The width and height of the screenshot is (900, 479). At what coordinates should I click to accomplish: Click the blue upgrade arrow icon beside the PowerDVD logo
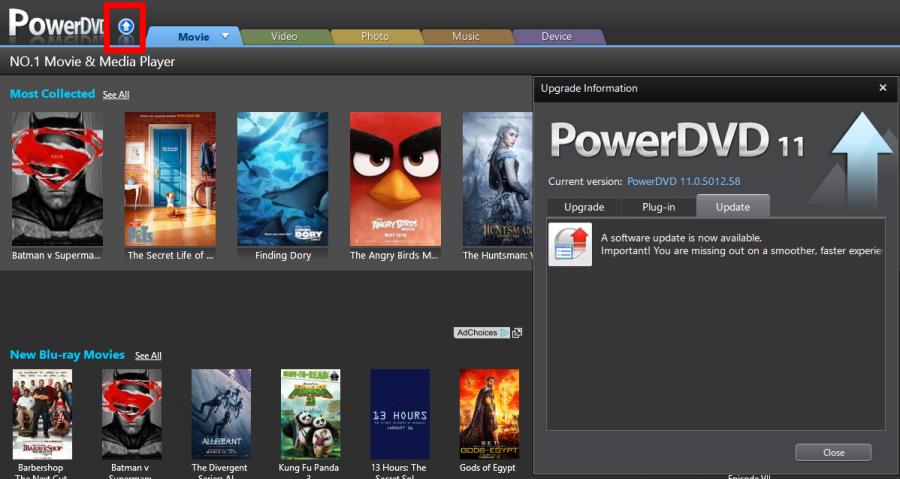(126, 26)
